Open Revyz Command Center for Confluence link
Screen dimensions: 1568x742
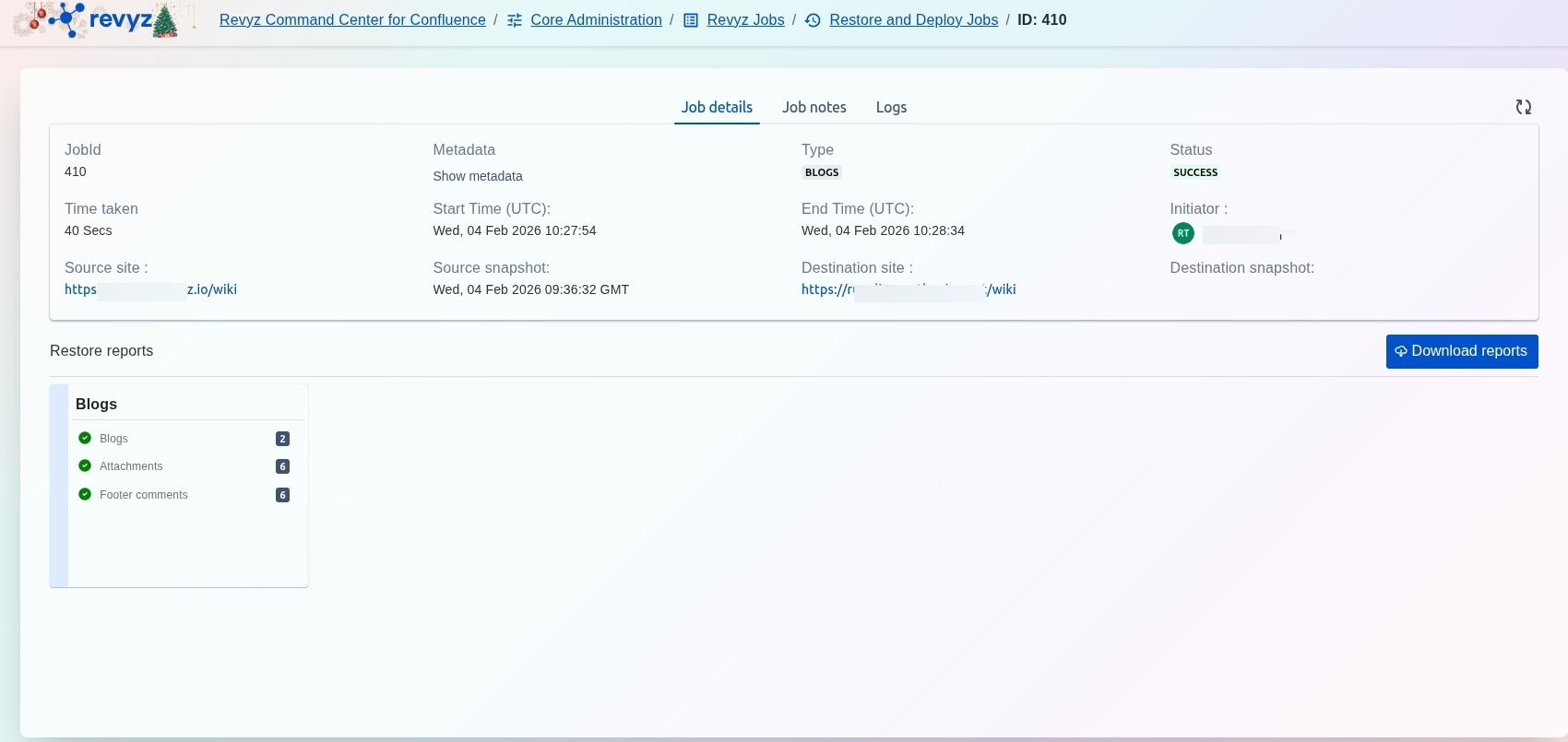tap(352, 20)
